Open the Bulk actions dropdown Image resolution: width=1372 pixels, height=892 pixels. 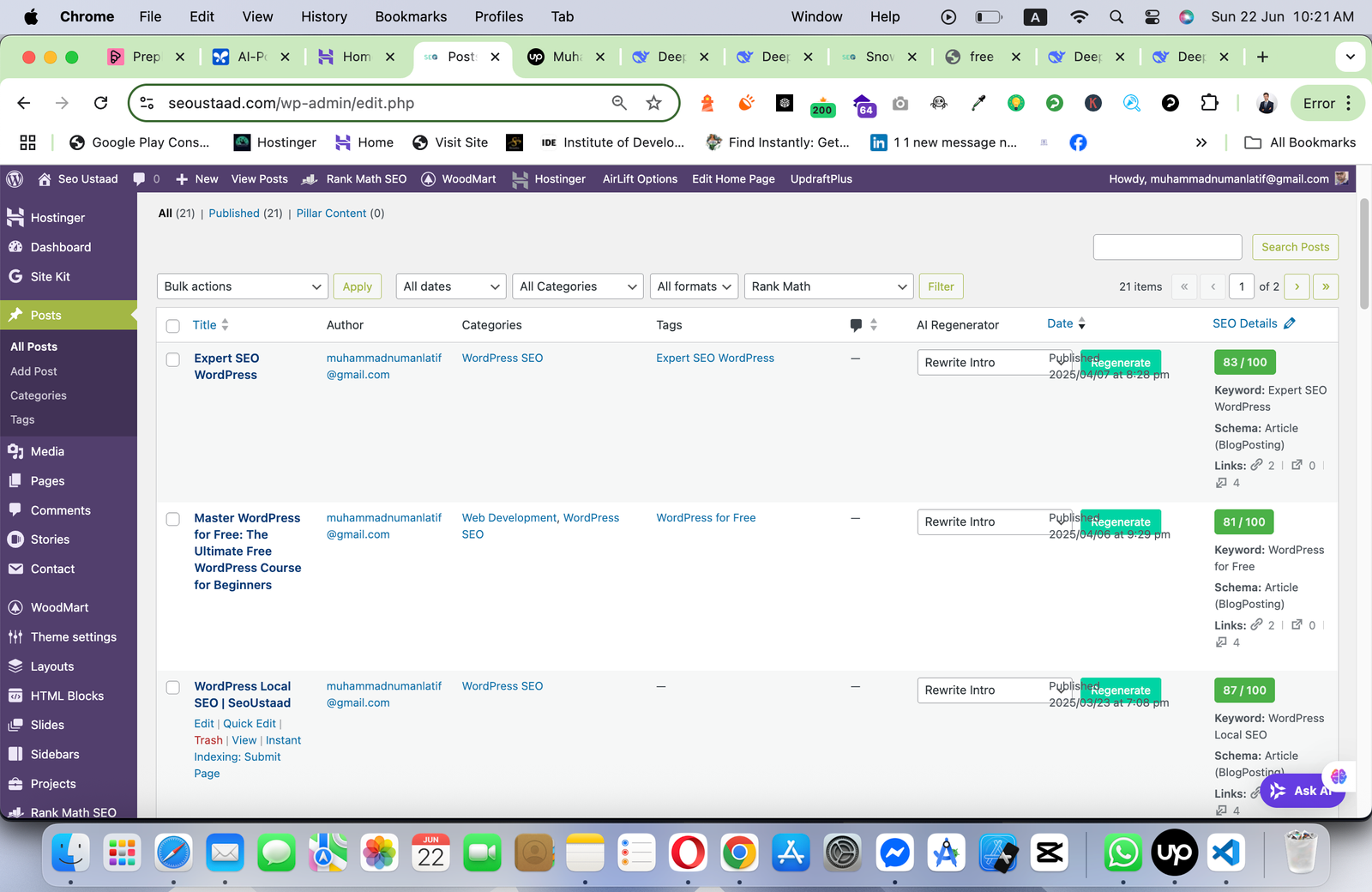(243, 286)
